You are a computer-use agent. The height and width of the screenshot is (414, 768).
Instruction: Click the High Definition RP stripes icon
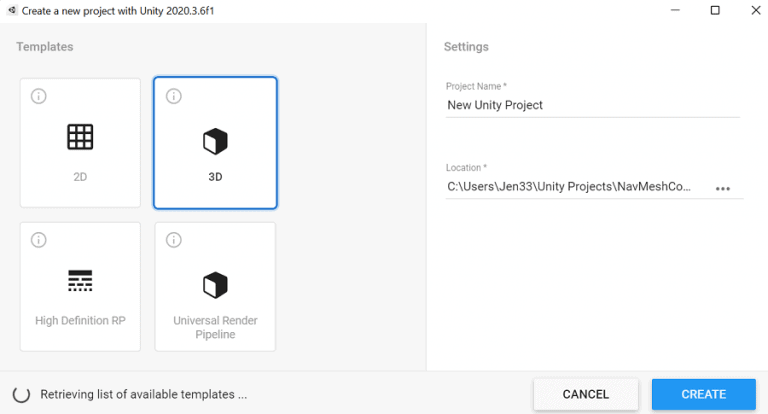(x=80, y=281)
